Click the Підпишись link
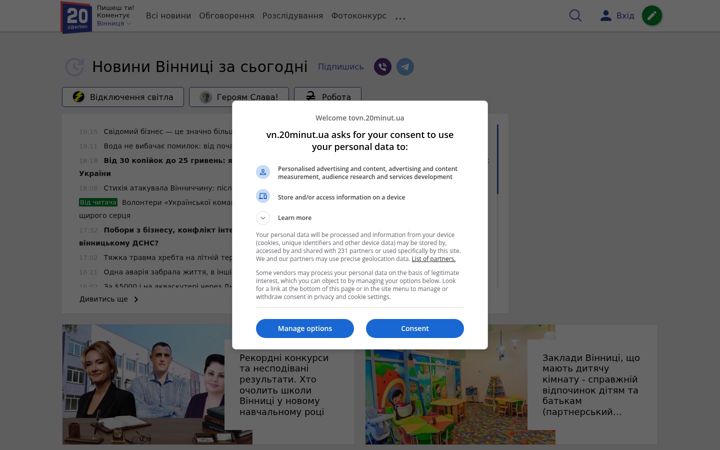Screen dimensions: 720x450 [x=341, y=67]
